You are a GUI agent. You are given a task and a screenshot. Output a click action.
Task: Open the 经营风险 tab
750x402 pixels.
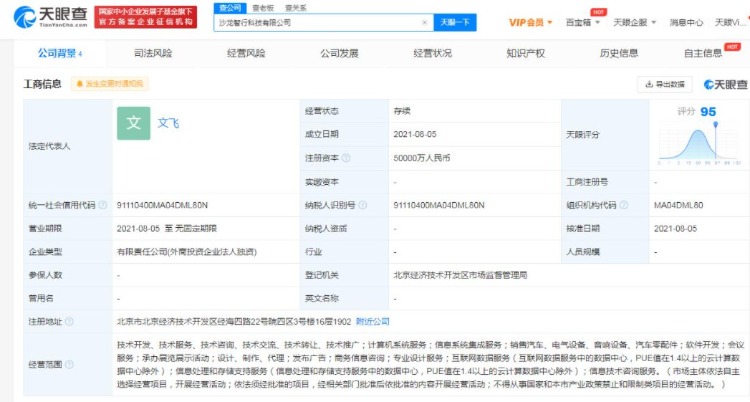click(246, 53)
